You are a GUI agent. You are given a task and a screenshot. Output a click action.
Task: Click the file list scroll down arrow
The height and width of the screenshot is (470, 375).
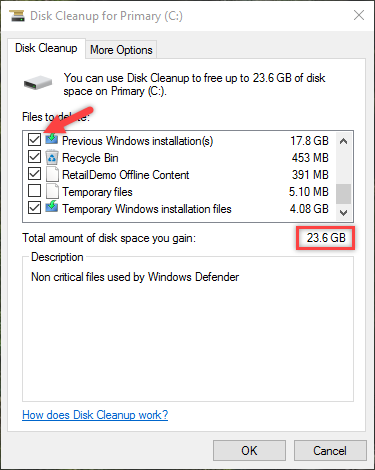(x=343, y=212)
